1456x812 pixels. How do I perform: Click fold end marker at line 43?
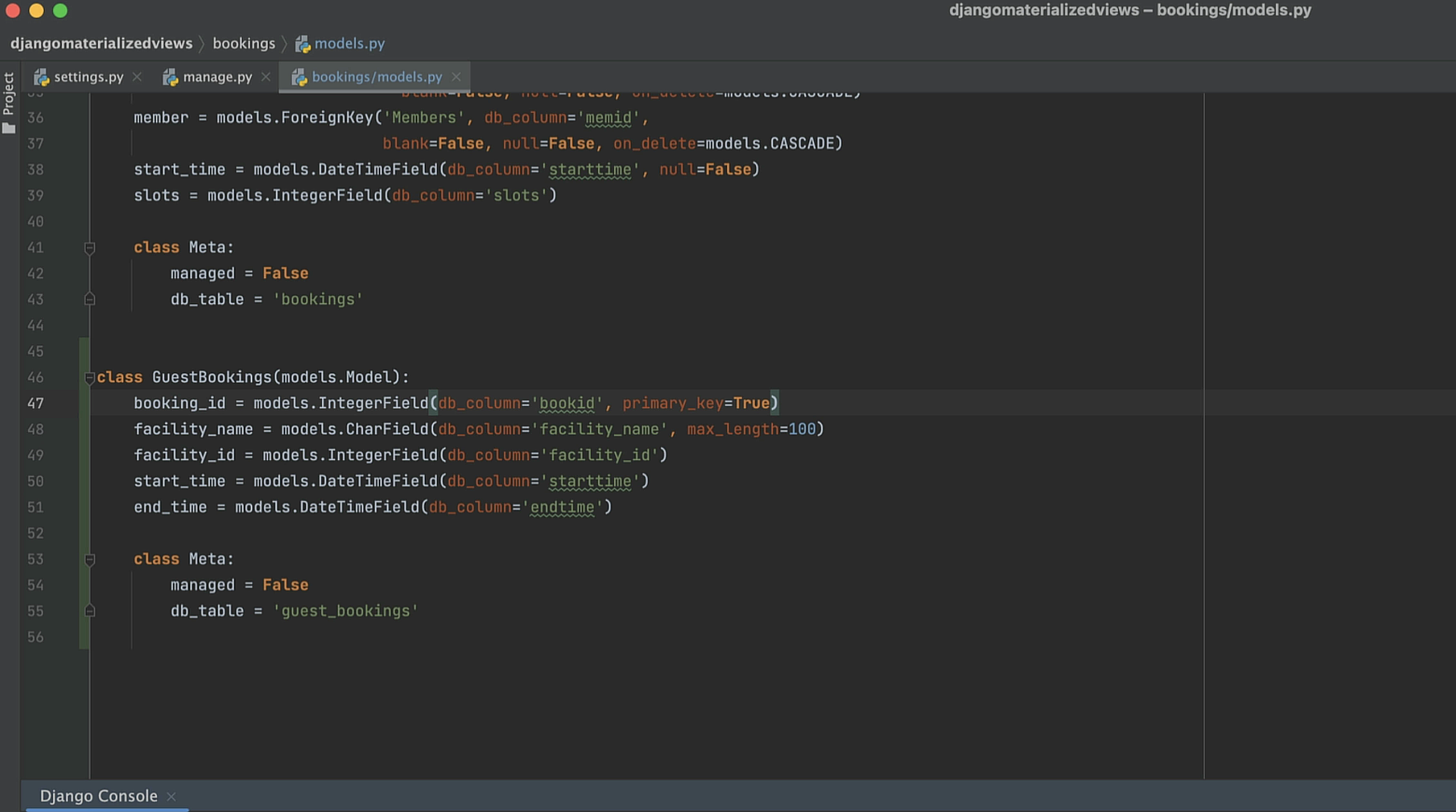(x=90, y=299)
